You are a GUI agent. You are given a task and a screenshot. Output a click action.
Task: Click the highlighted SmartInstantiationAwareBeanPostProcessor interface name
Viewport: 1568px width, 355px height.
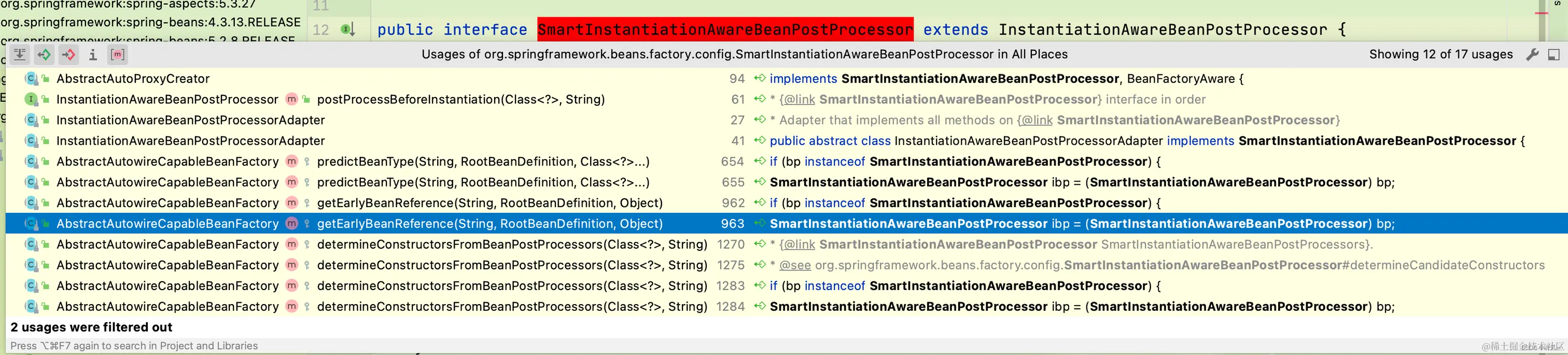(x=725, y=29)
